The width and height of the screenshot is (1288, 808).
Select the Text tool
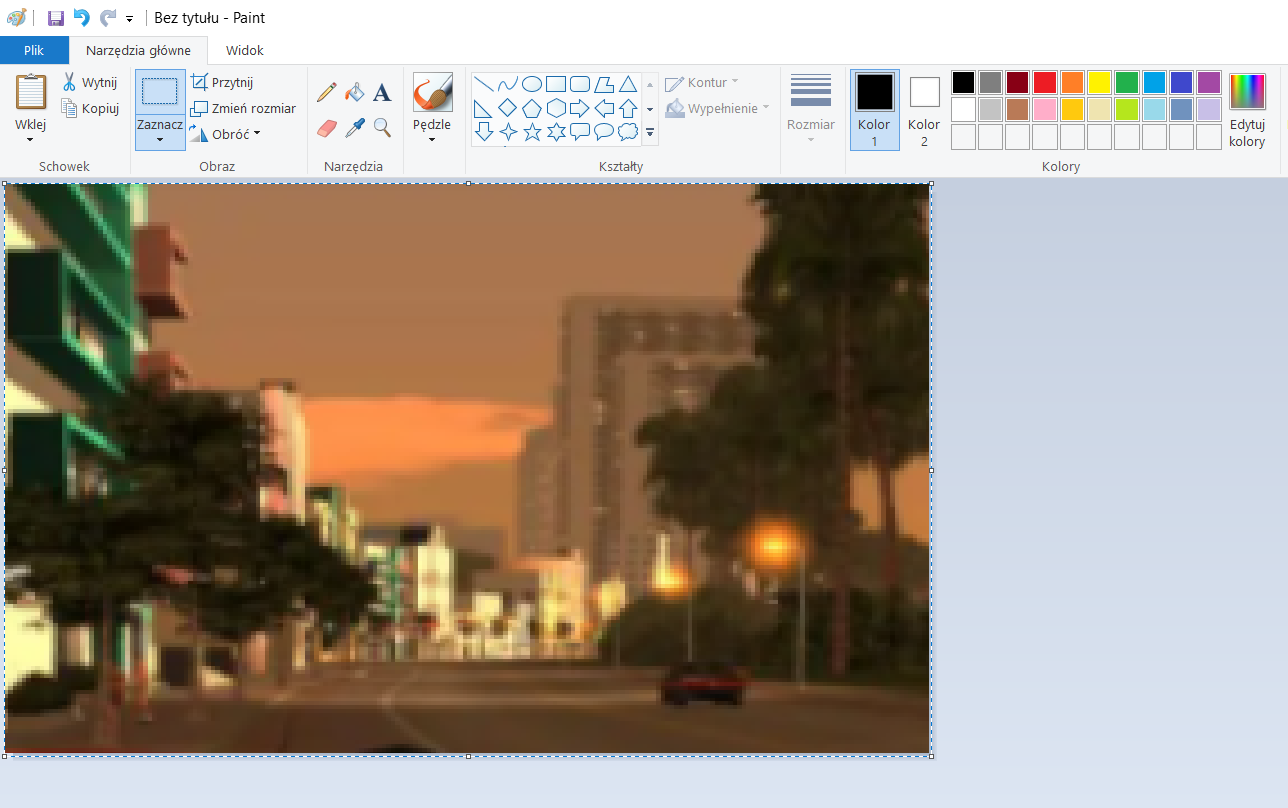tap(382, 93)
